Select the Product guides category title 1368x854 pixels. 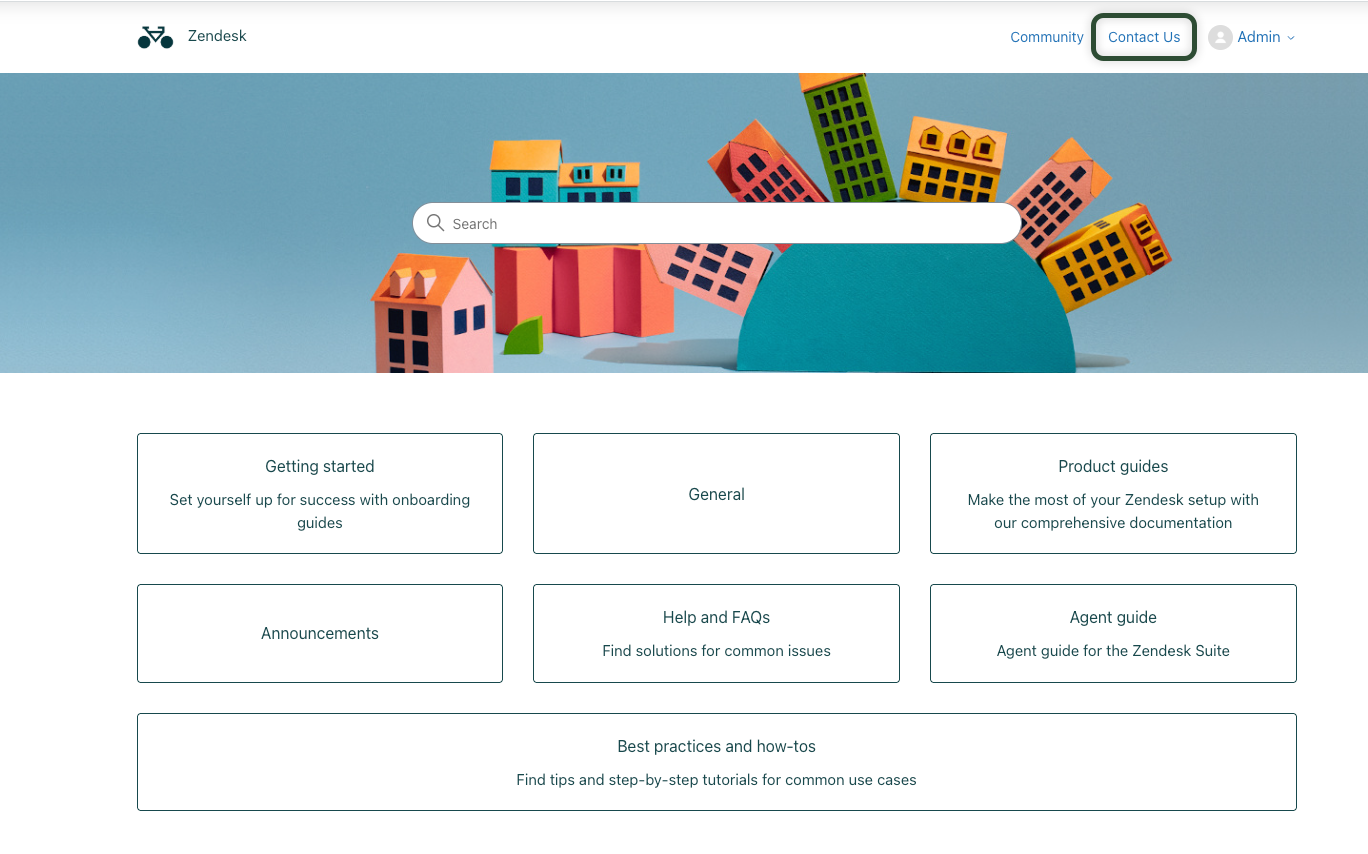[1113, 466]
